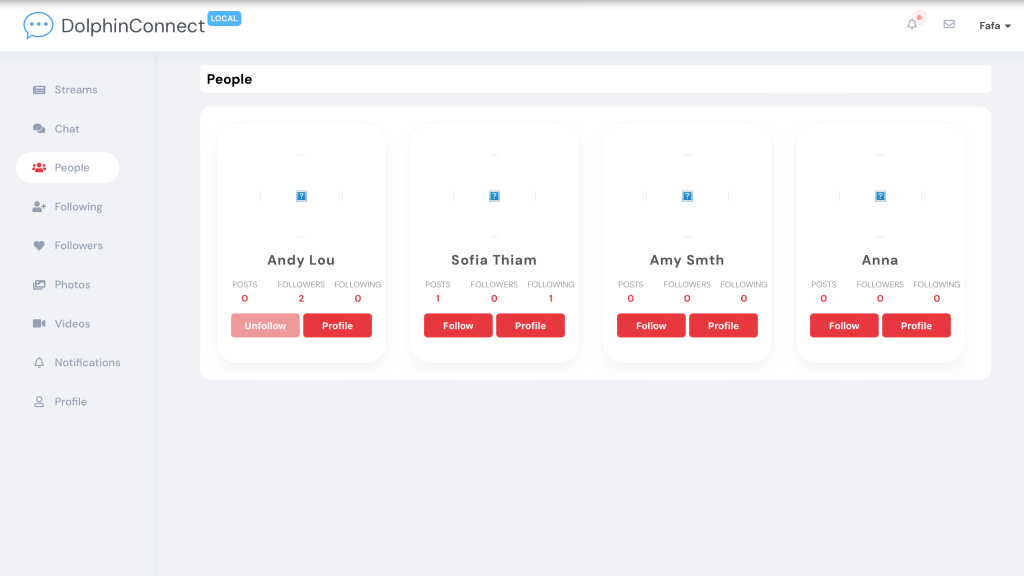Follow Amy Smth

click(x=651, y=326)
